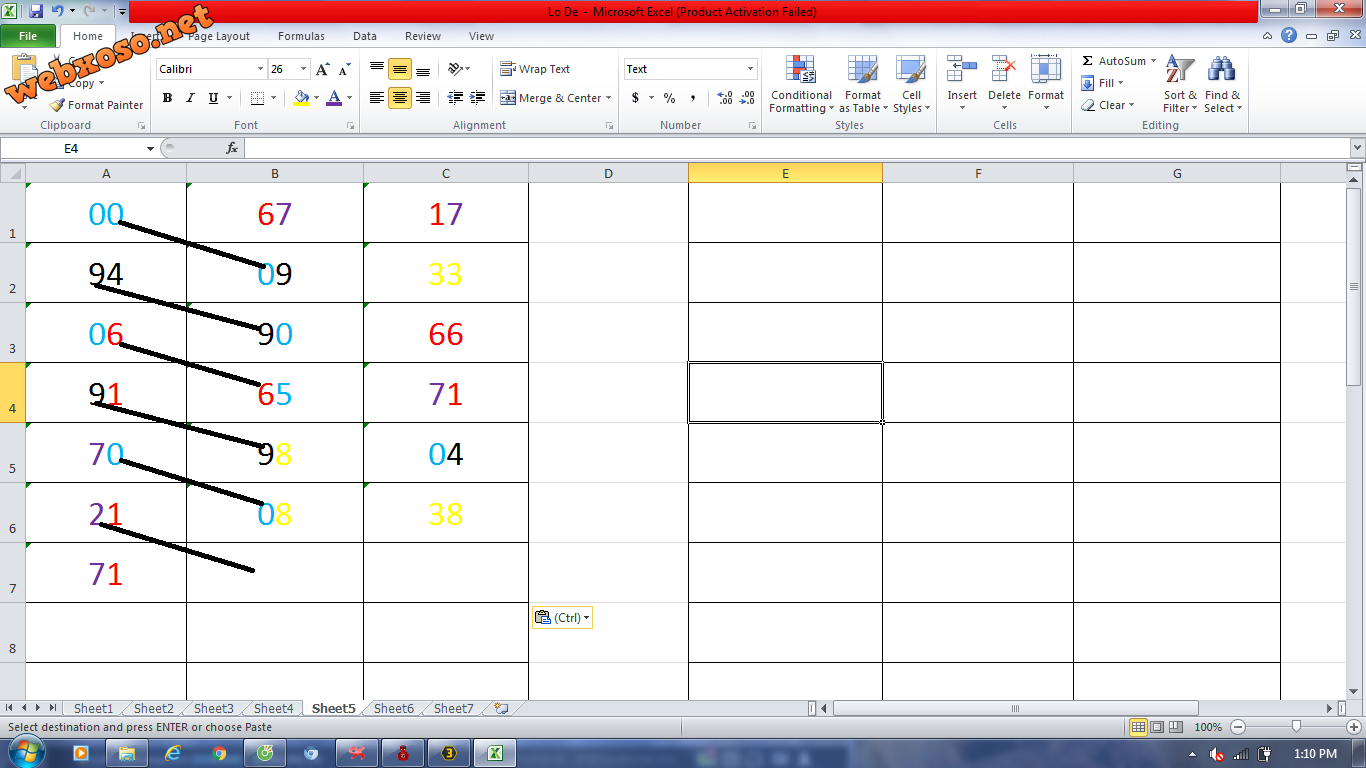Screen dimensions: 1366x768
Task: Open Sheet6 tab
Action: coord(393,708)
